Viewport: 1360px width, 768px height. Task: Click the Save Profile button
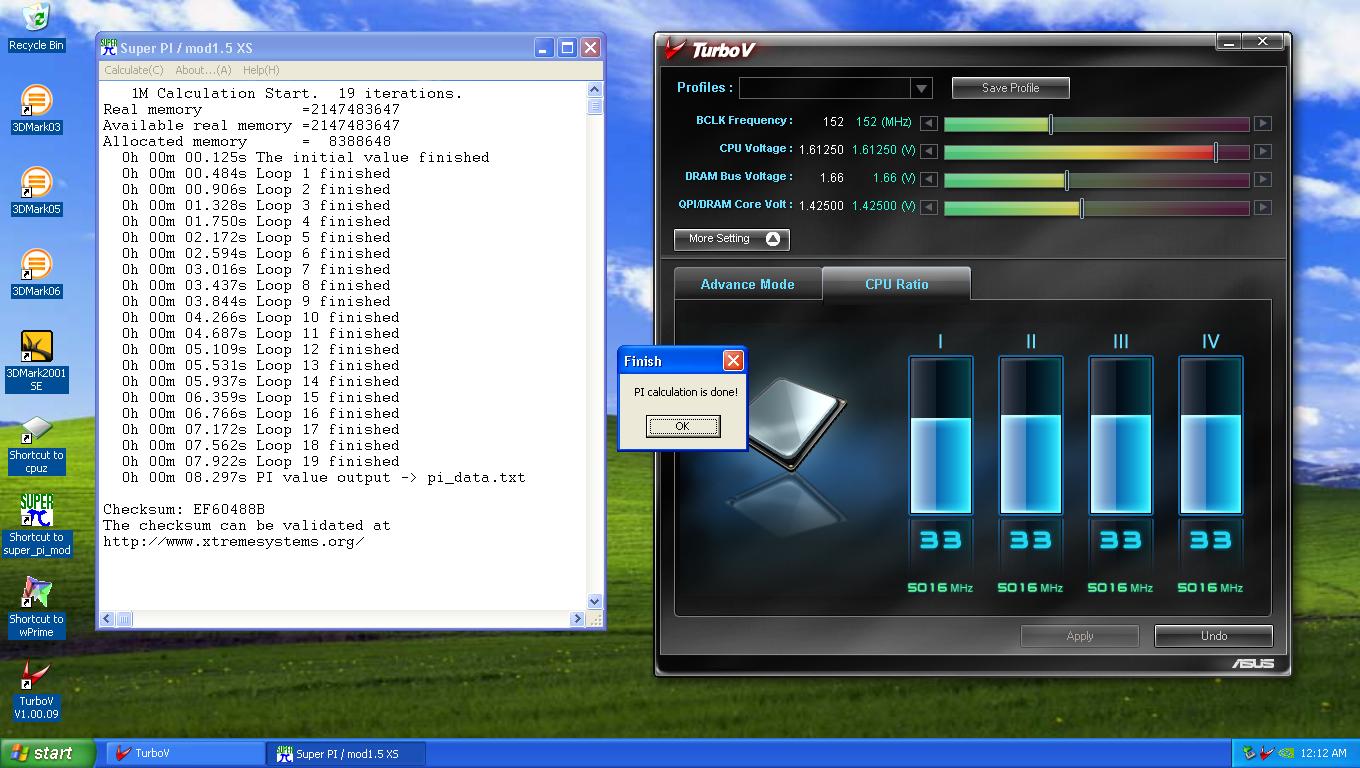1010,88
